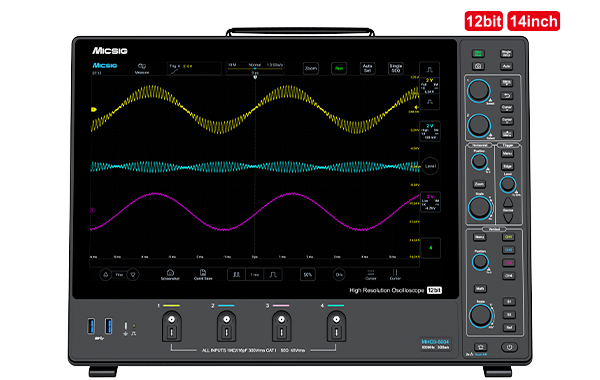Push the trigger Level knob

508,184
